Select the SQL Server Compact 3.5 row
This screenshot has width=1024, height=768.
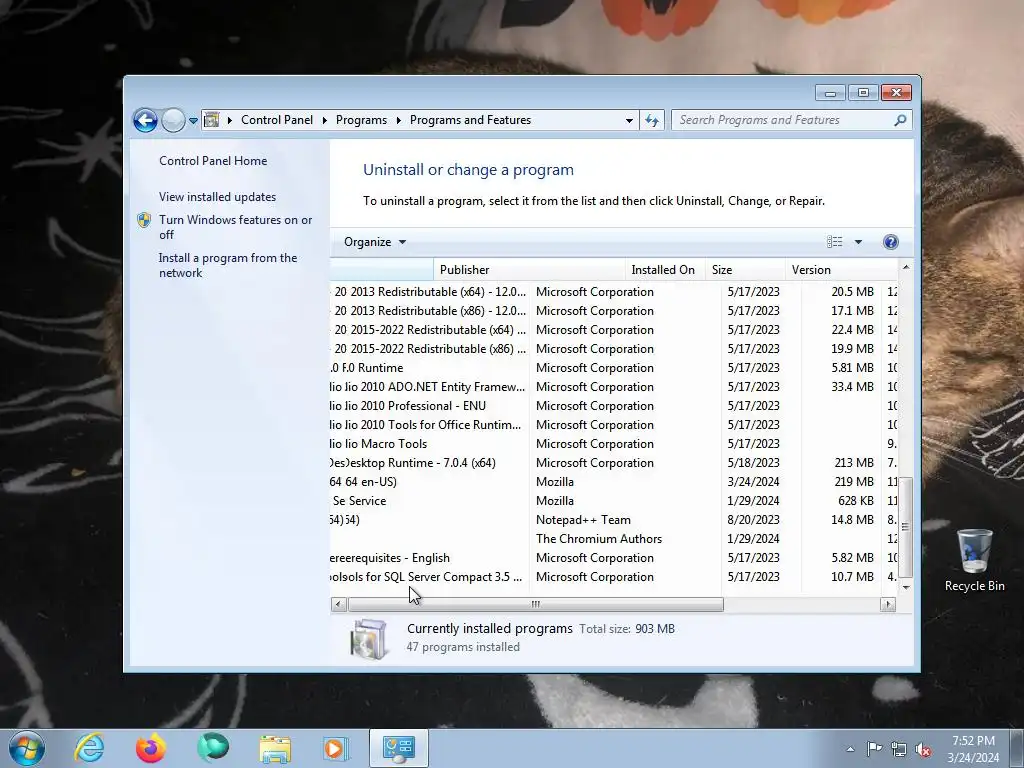[614, 577]
